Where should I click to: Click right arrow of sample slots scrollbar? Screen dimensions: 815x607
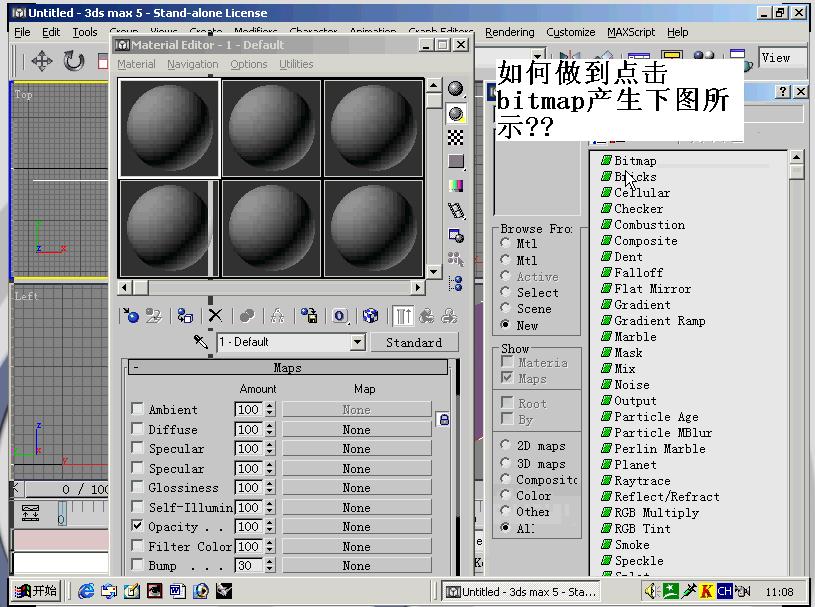pyautogui.click(x=417, y=287)
